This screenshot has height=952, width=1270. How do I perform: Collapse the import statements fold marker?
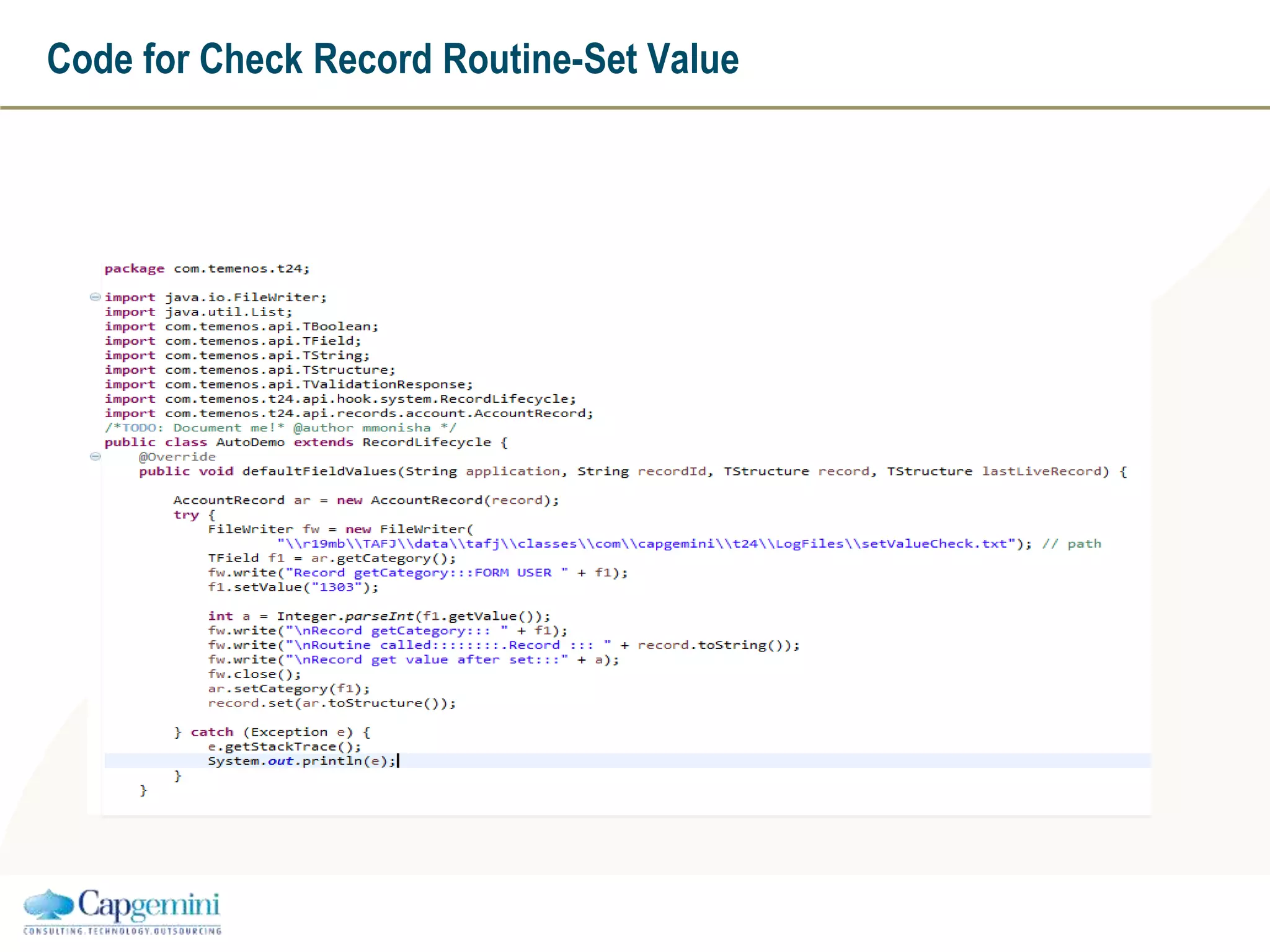pos(95,297)
